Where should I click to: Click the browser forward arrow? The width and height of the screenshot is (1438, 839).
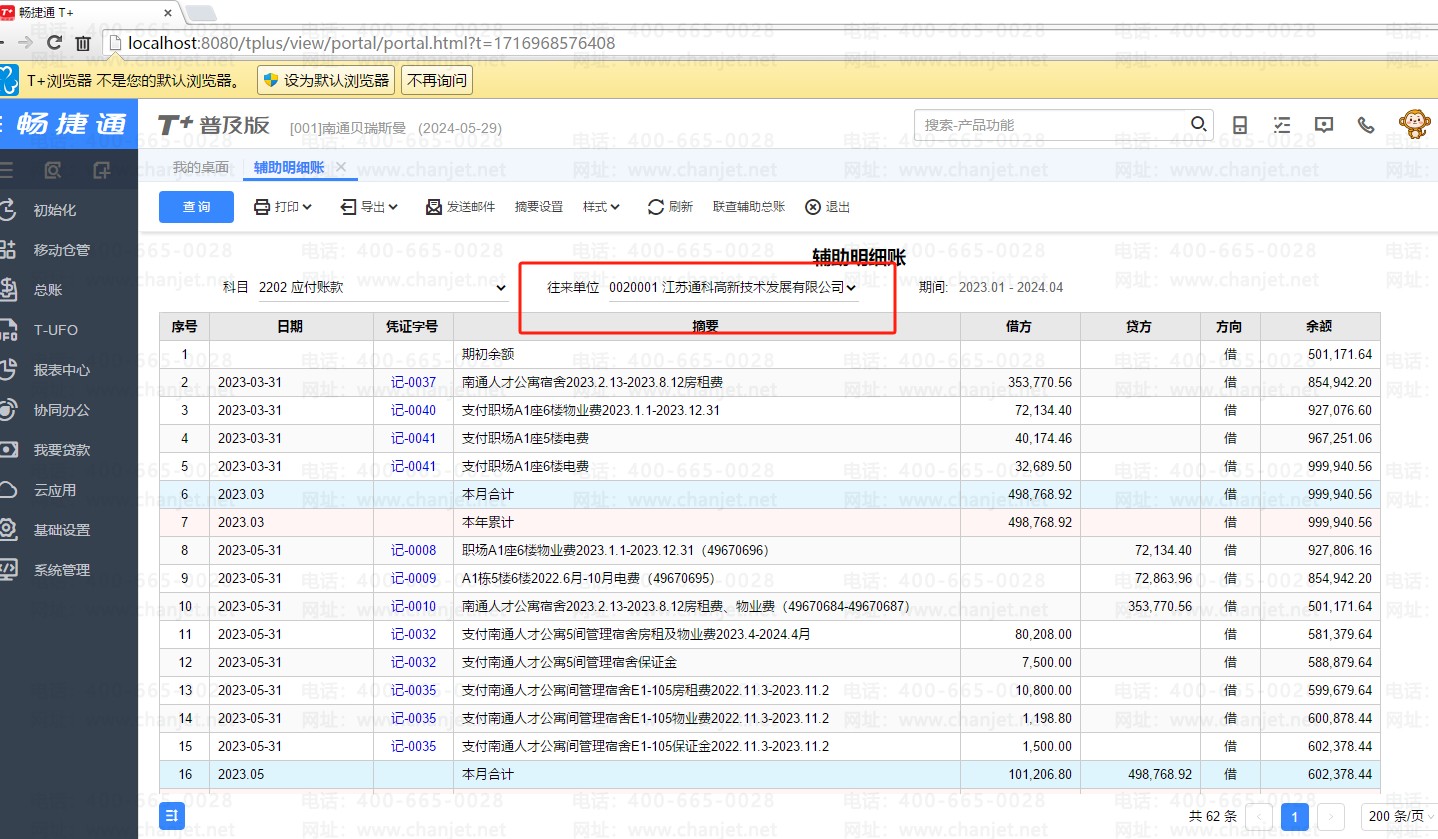click(x=25, y=43)
